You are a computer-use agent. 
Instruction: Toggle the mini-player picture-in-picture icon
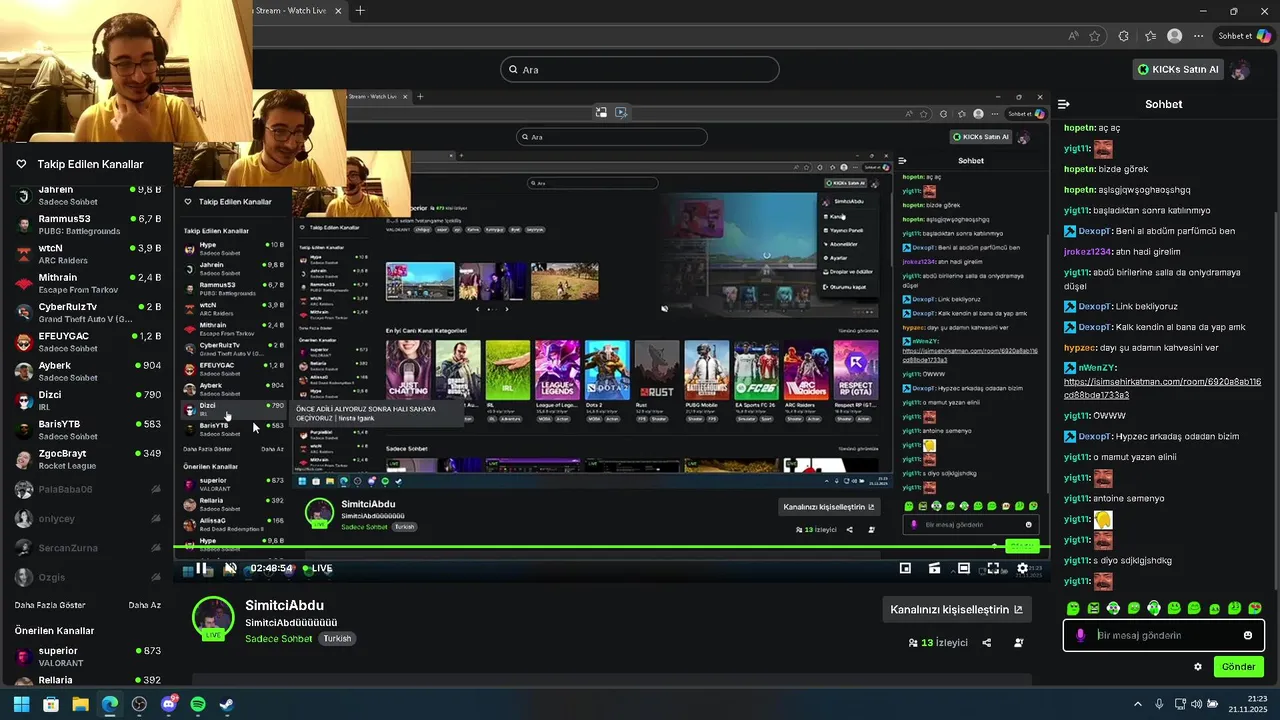pyautogui.click(x=905, y=568)
